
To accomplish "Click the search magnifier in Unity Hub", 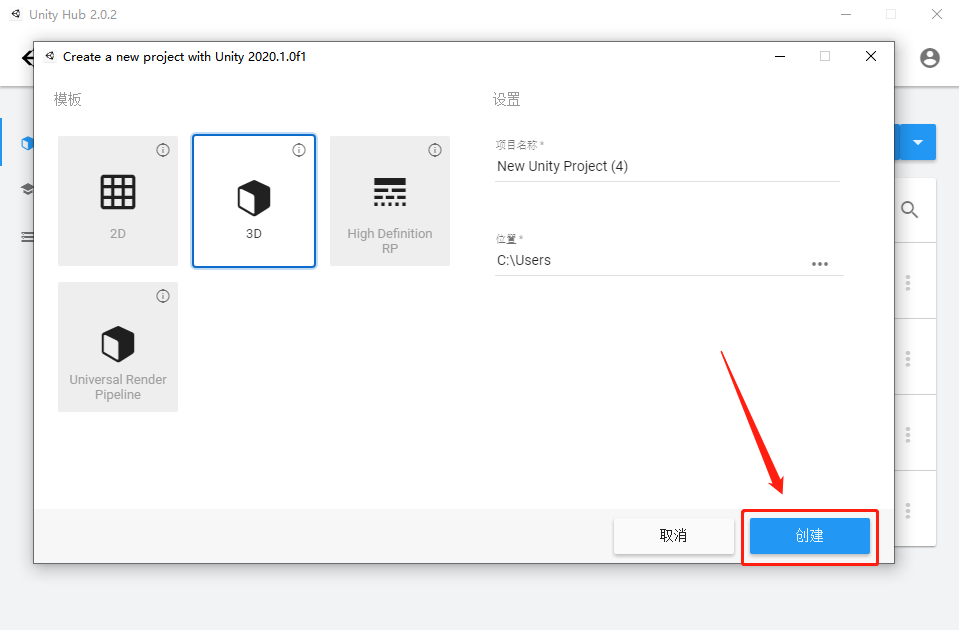I will click(909, 210).
